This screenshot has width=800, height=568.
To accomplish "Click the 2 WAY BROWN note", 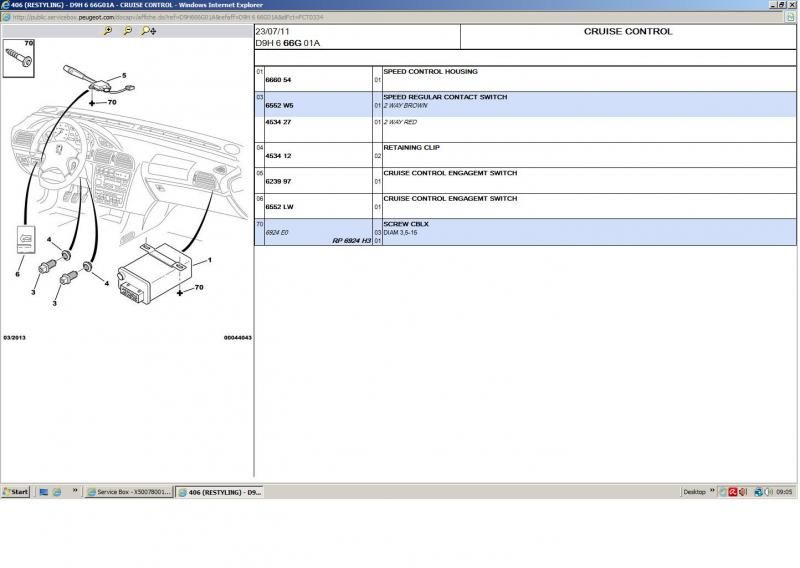I will click(x=406, y=106).
